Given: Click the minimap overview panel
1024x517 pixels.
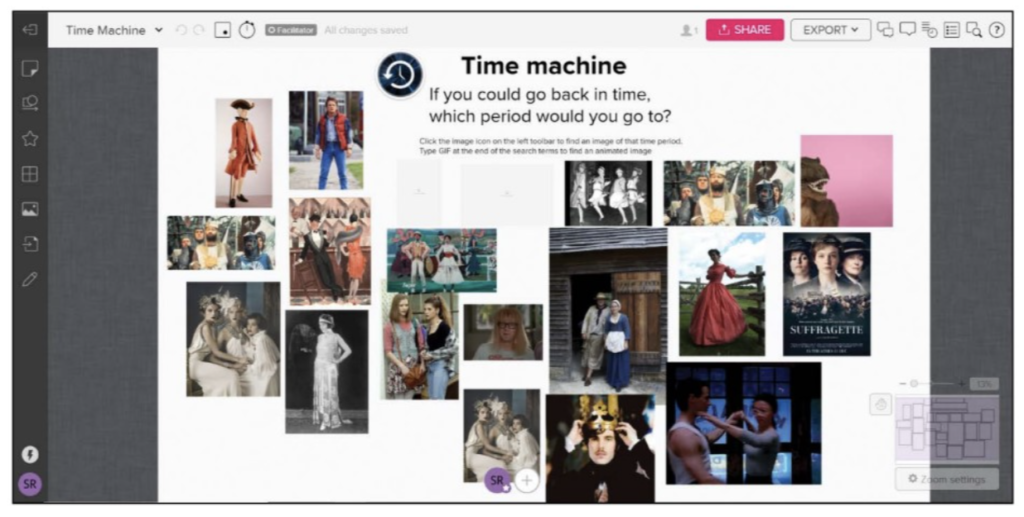Looking at the screenshot, I should tap(947, 429).
